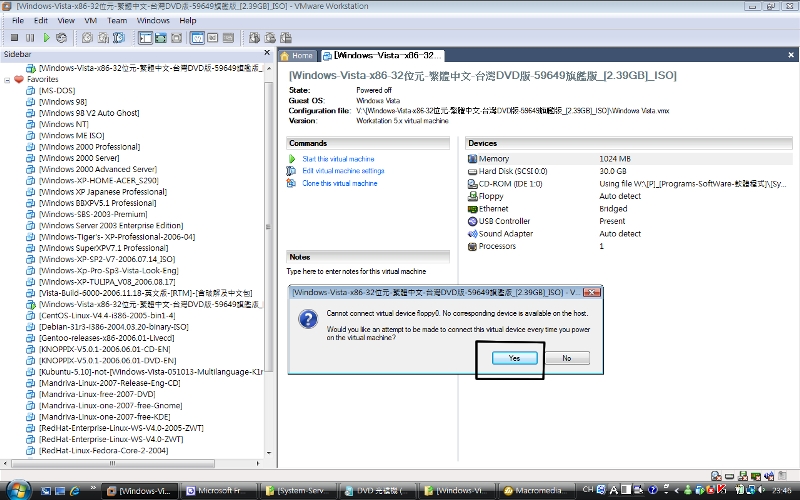Click the Internet Explorer quick launch icon
Viewport: 800px width, 500px height.
[x=74, y=491]
